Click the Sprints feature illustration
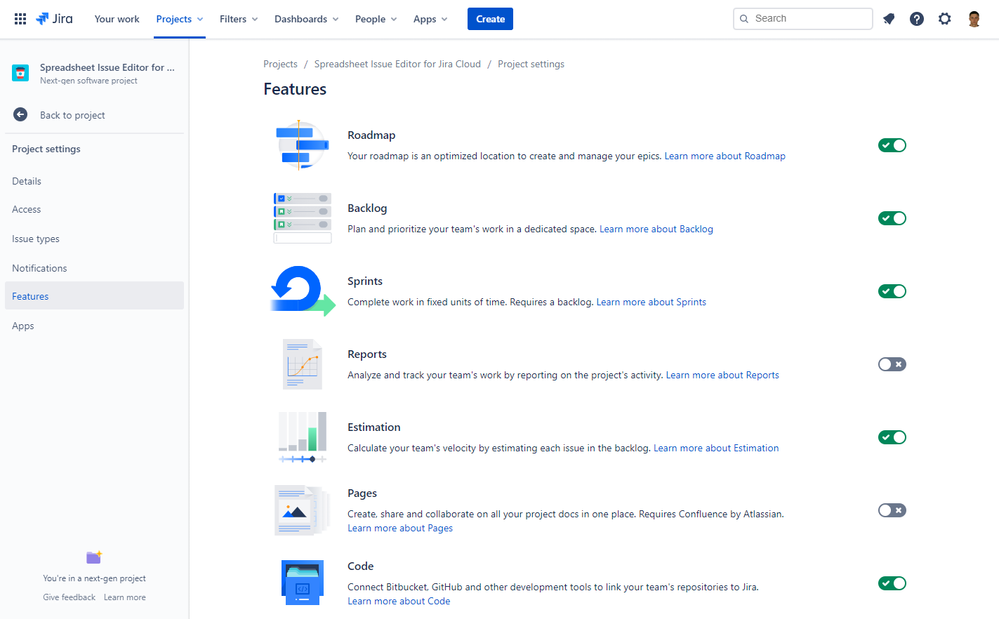The width and height of the screenshot is (999, 619). [x=302, y=291]
